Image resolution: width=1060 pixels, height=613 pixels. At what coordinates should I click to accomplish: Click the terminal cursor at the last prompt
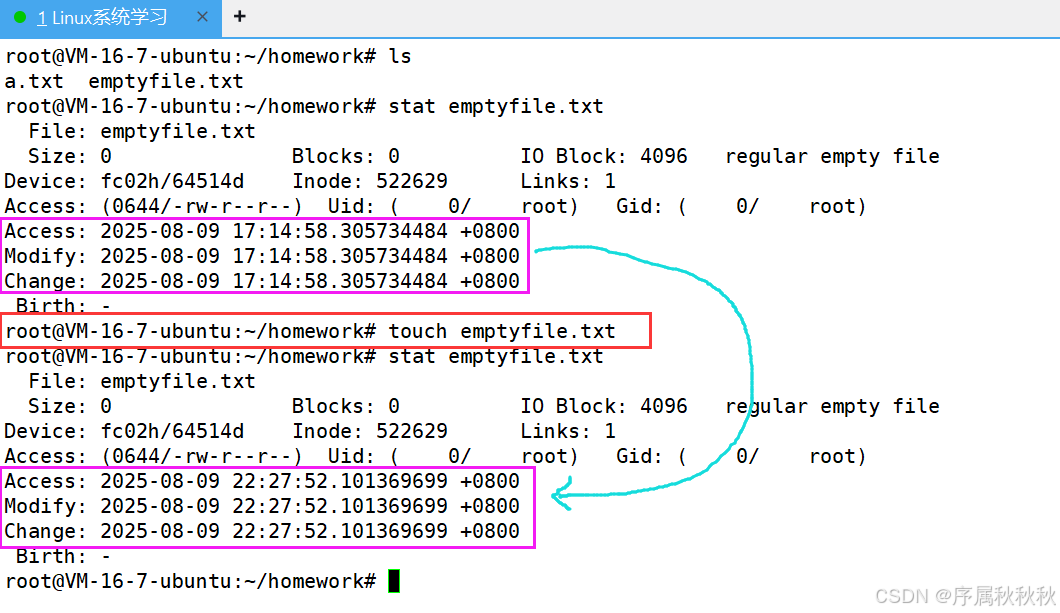click(394, 581)
